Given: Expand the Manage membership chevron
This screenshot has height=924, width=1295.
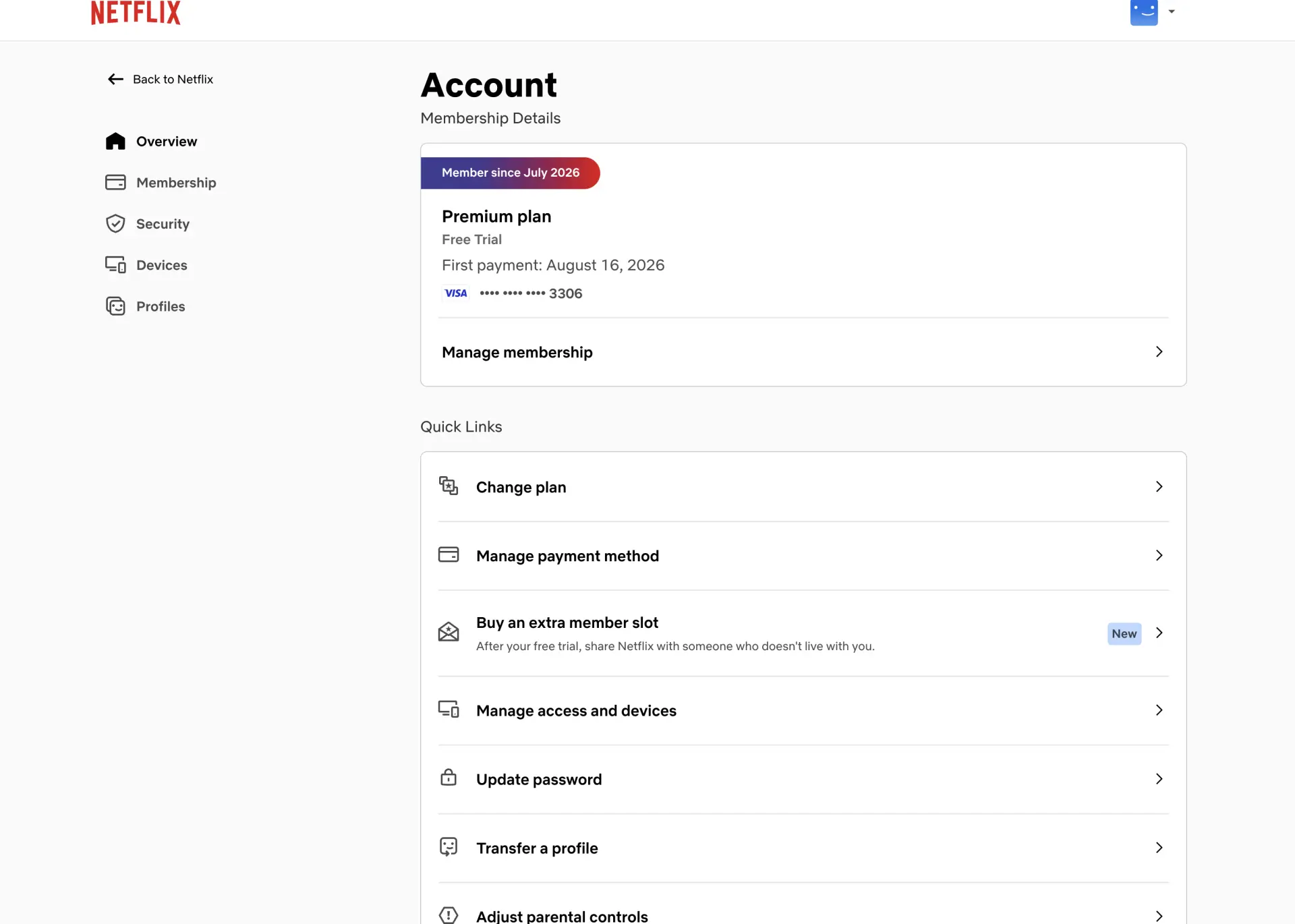Looking at the screenshot, I should [x=1159, y=351].
